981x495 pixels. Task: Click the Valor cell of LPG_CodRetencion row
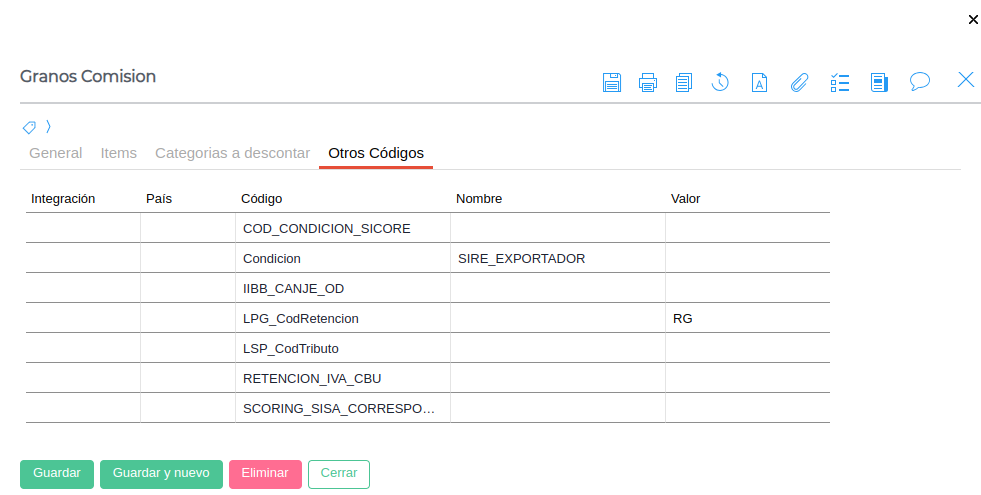coord(747,318)
